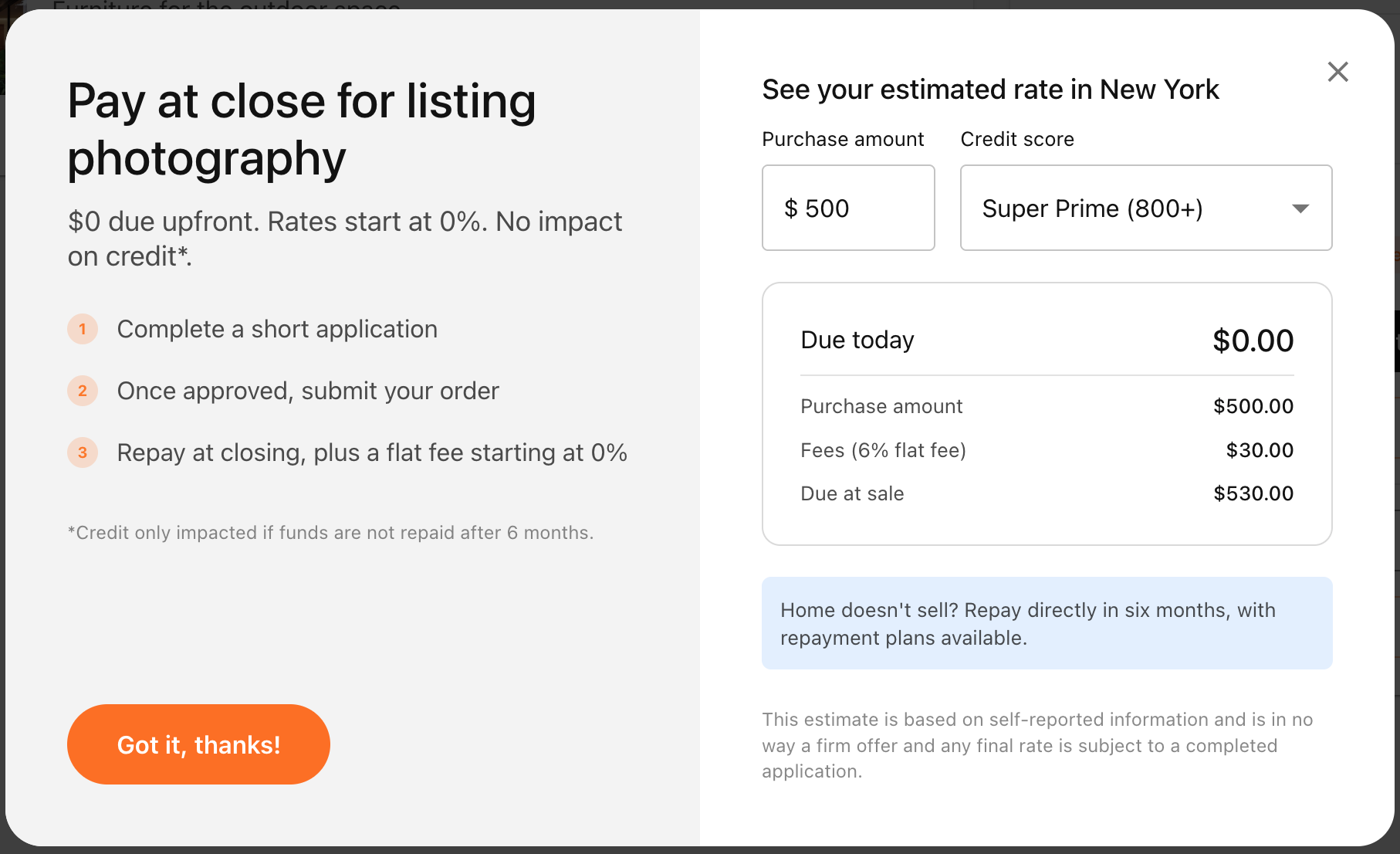Click the Purchase amount input field
The image size is (1400, 854).
point(848,208)
